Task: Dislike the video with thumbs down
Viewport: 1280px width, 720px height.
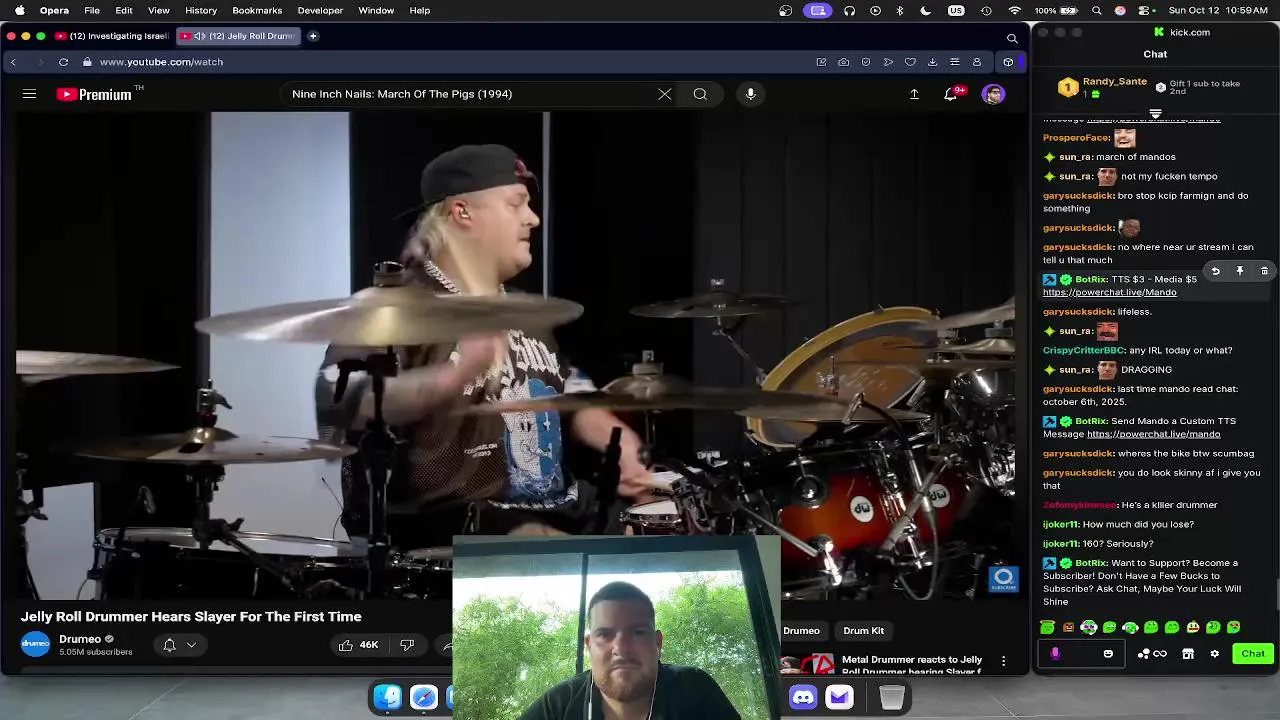Action: [x=407, y=645]
